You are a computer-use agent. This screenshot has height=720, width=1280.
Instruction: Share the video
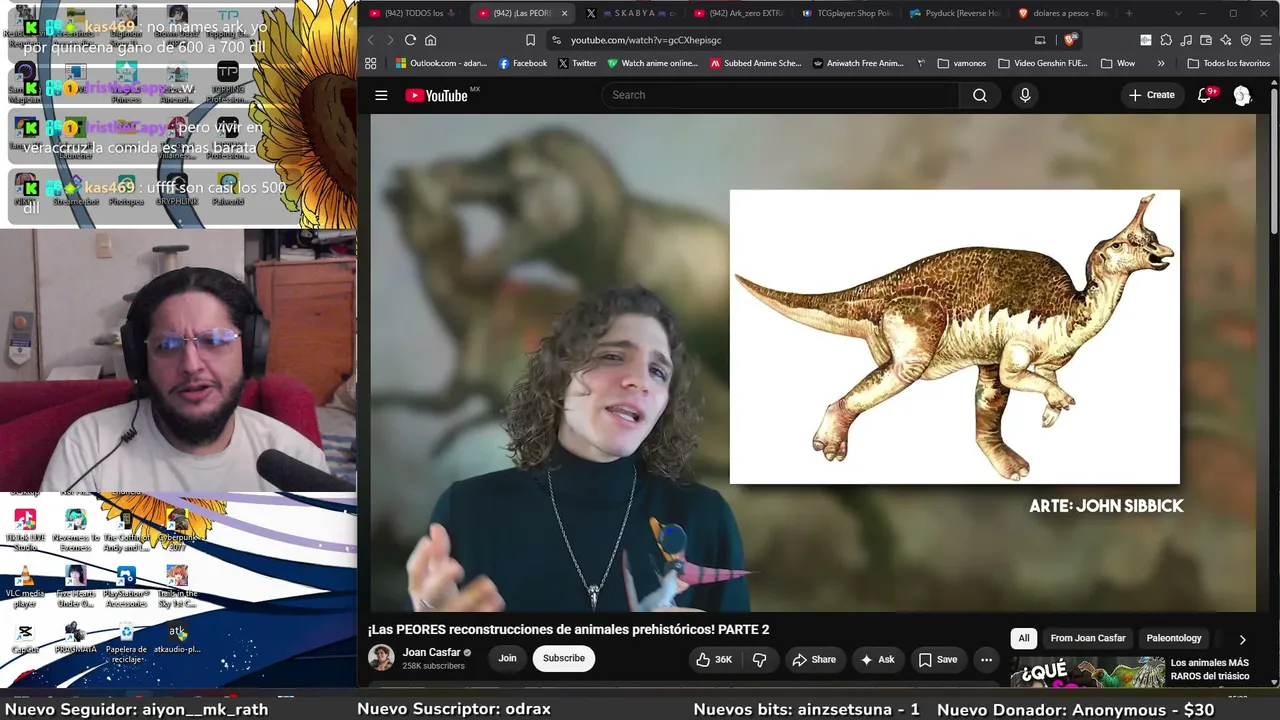(813, 659)
